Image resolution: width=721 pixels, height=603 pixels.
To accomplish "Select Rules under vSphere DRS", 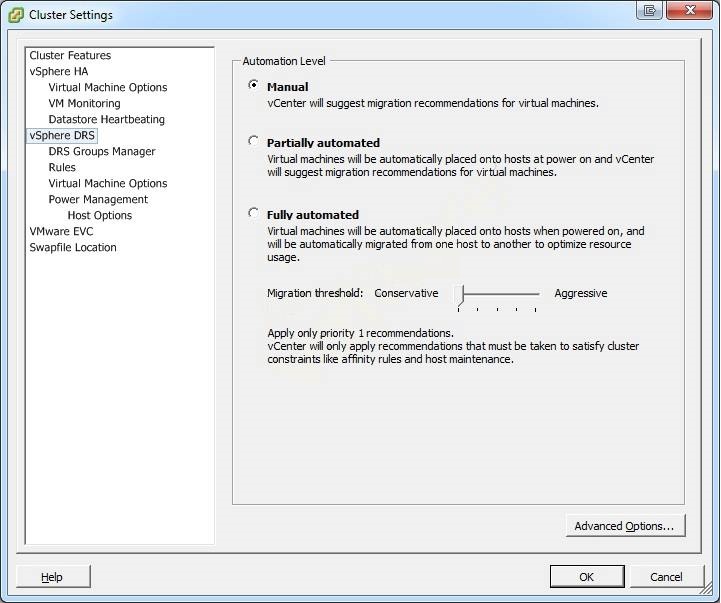I will pos(62,167).
